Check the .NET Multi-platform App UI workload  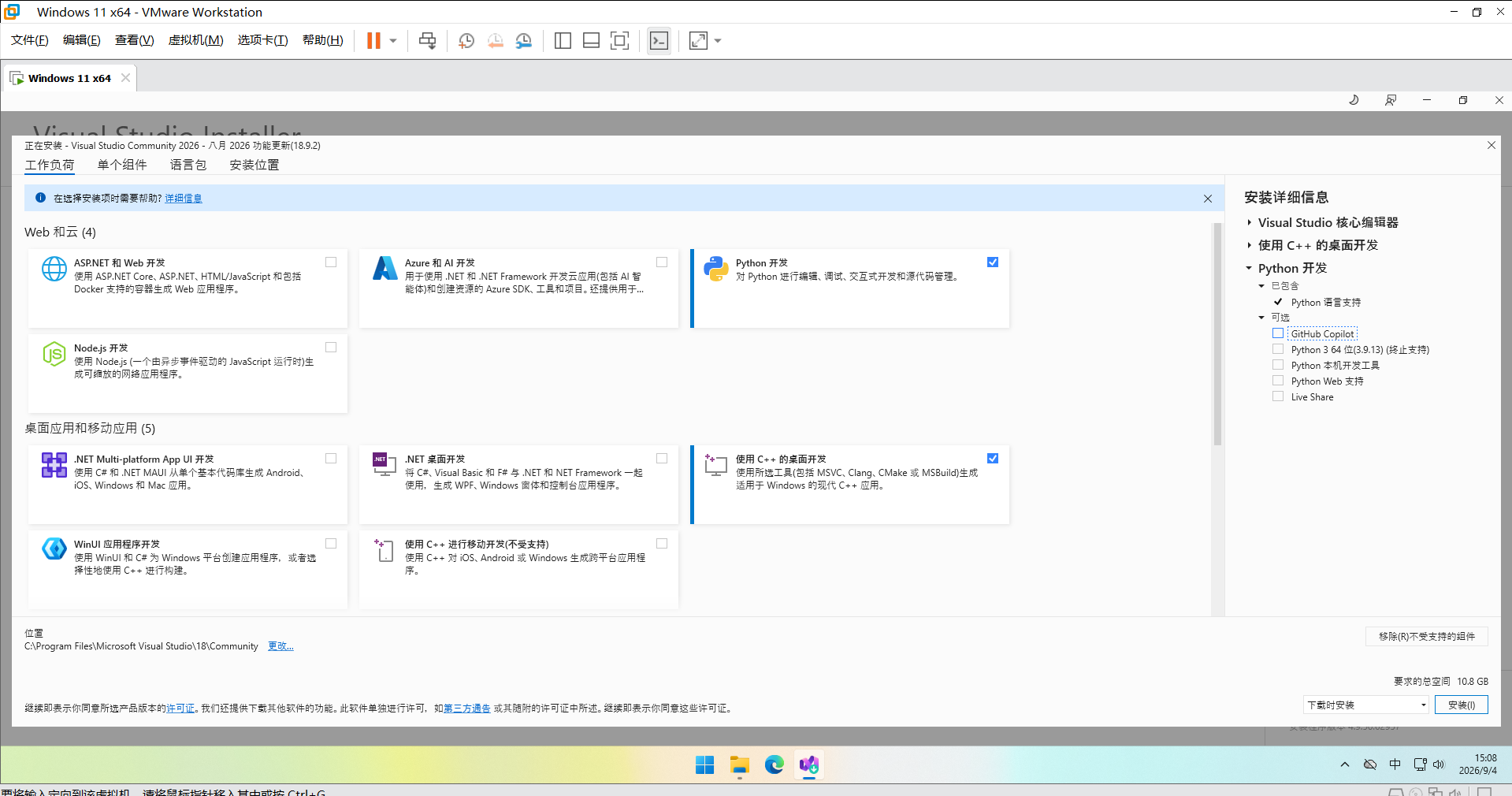click(x=331, y=459)
